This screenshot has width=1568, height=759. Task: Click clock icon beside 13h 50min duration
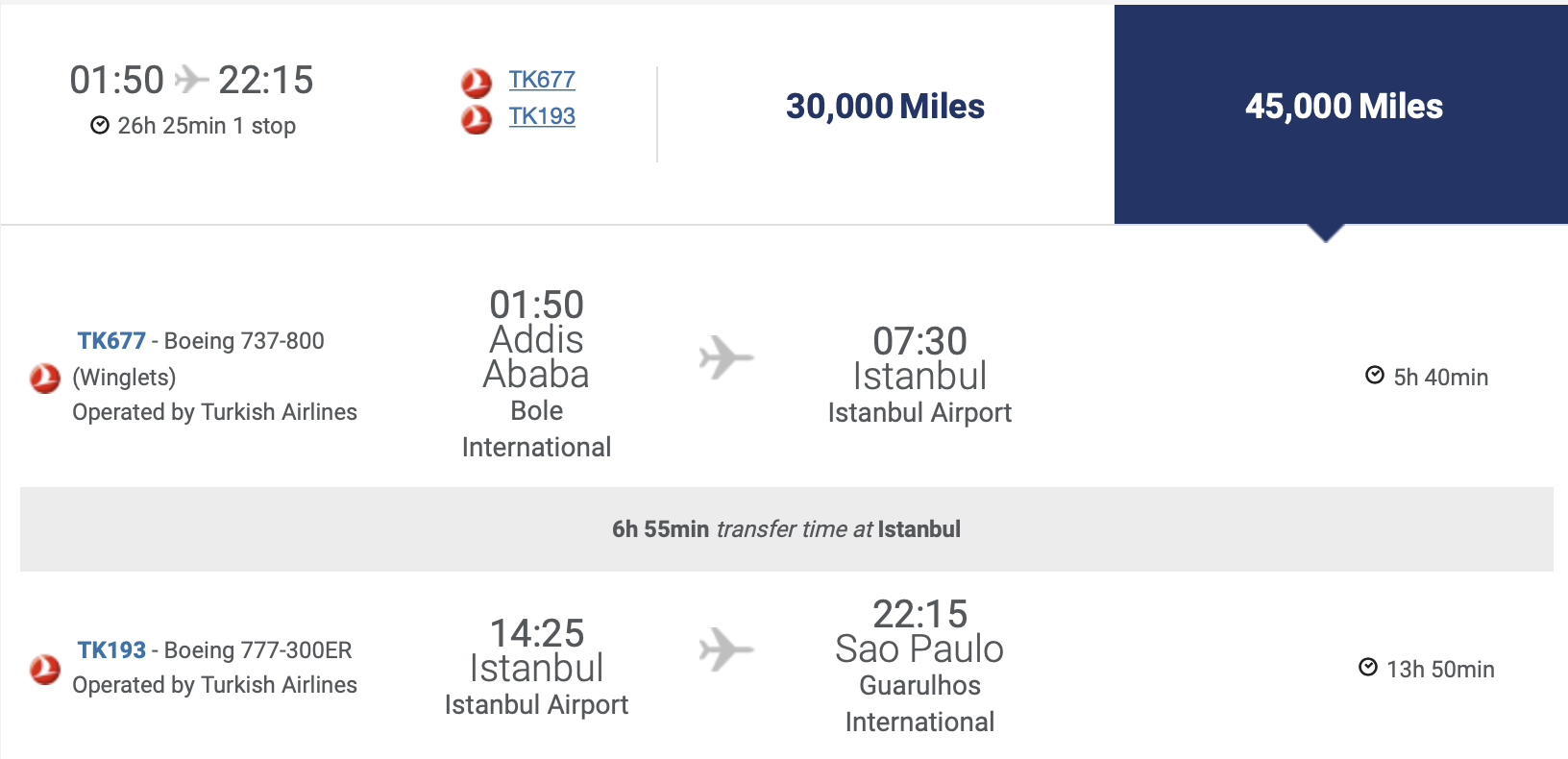point(1368,668)
